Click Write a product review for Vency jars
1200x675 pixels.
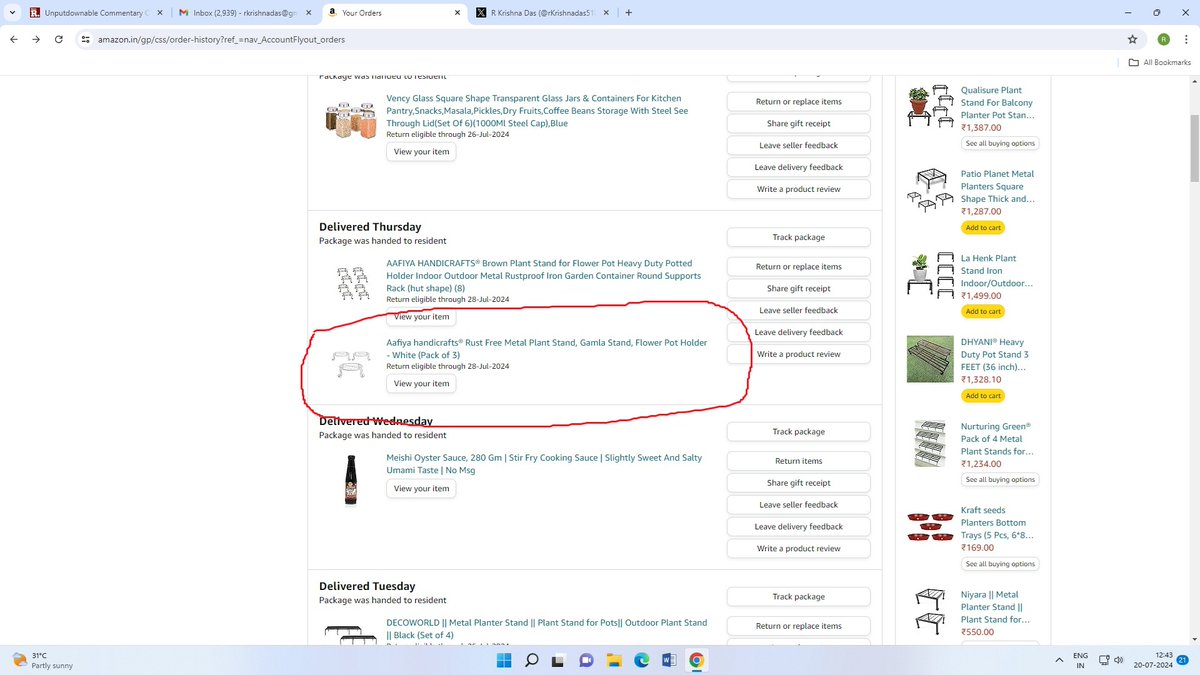[x=798, y=189]
